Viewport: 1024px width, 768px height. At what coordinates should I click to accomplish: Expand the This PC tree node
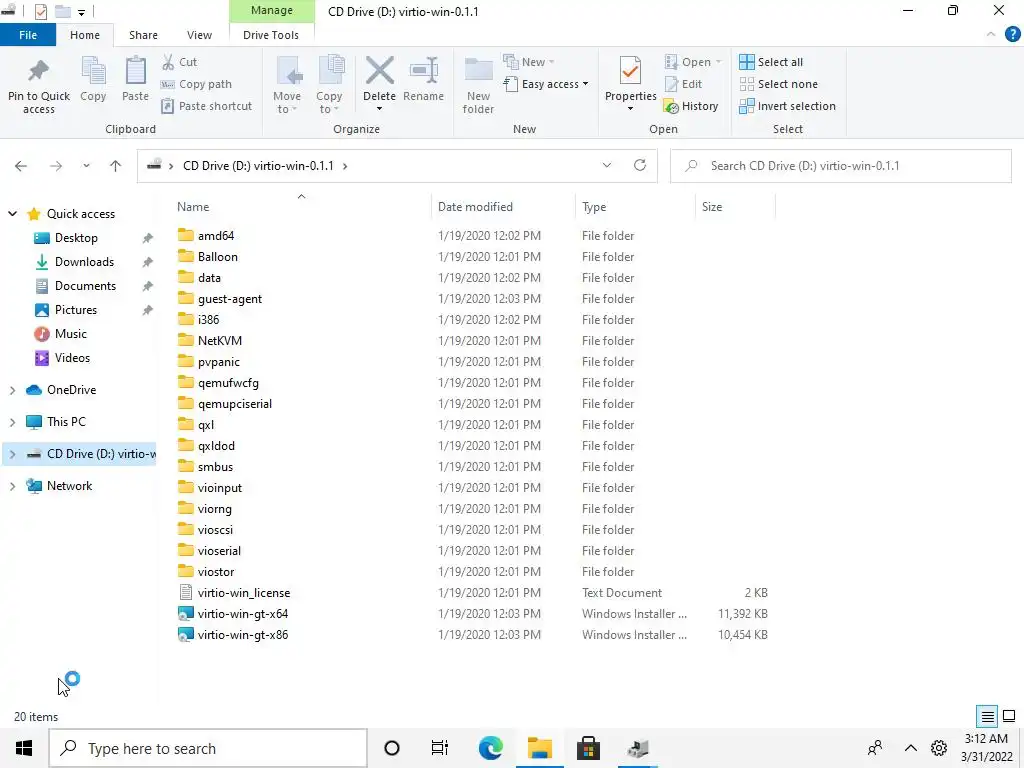coord(12,422)
